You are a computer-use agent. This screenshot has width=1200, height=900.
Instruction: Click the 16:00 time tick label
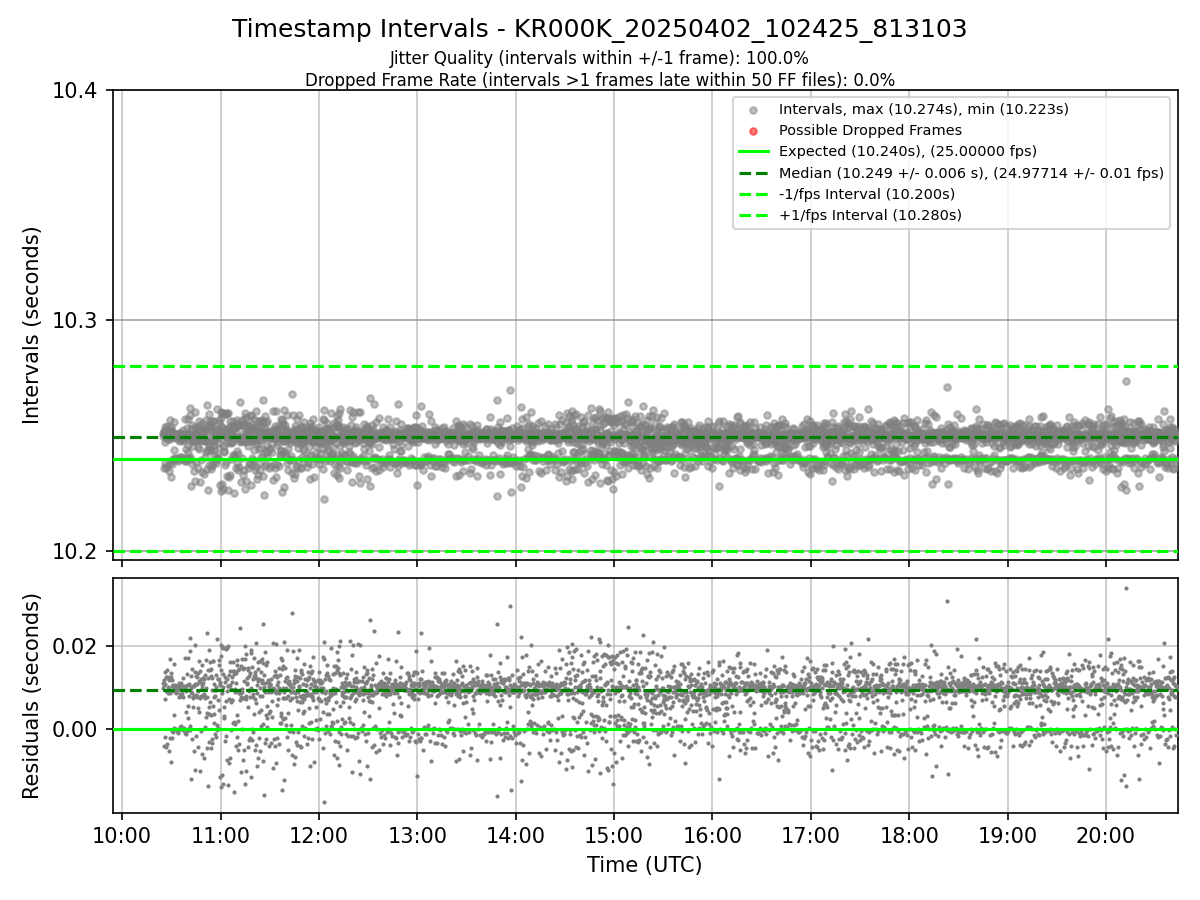click(x=712, y=836)
